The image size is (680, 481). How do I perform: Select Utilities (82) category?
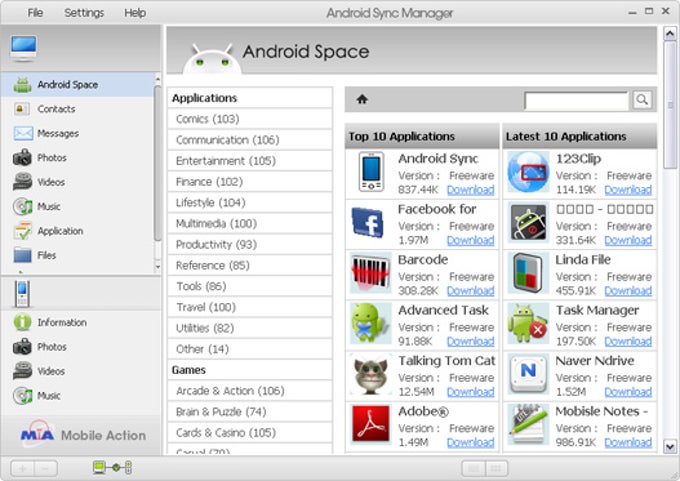(x=250, y=328)
